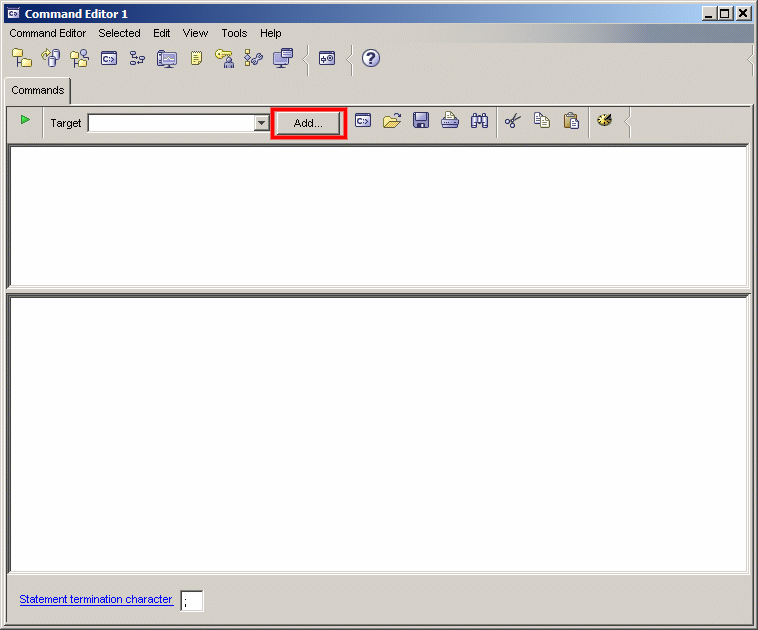Find text with the binoculars icon
This screenshot has width=758, height=630.
479,120
